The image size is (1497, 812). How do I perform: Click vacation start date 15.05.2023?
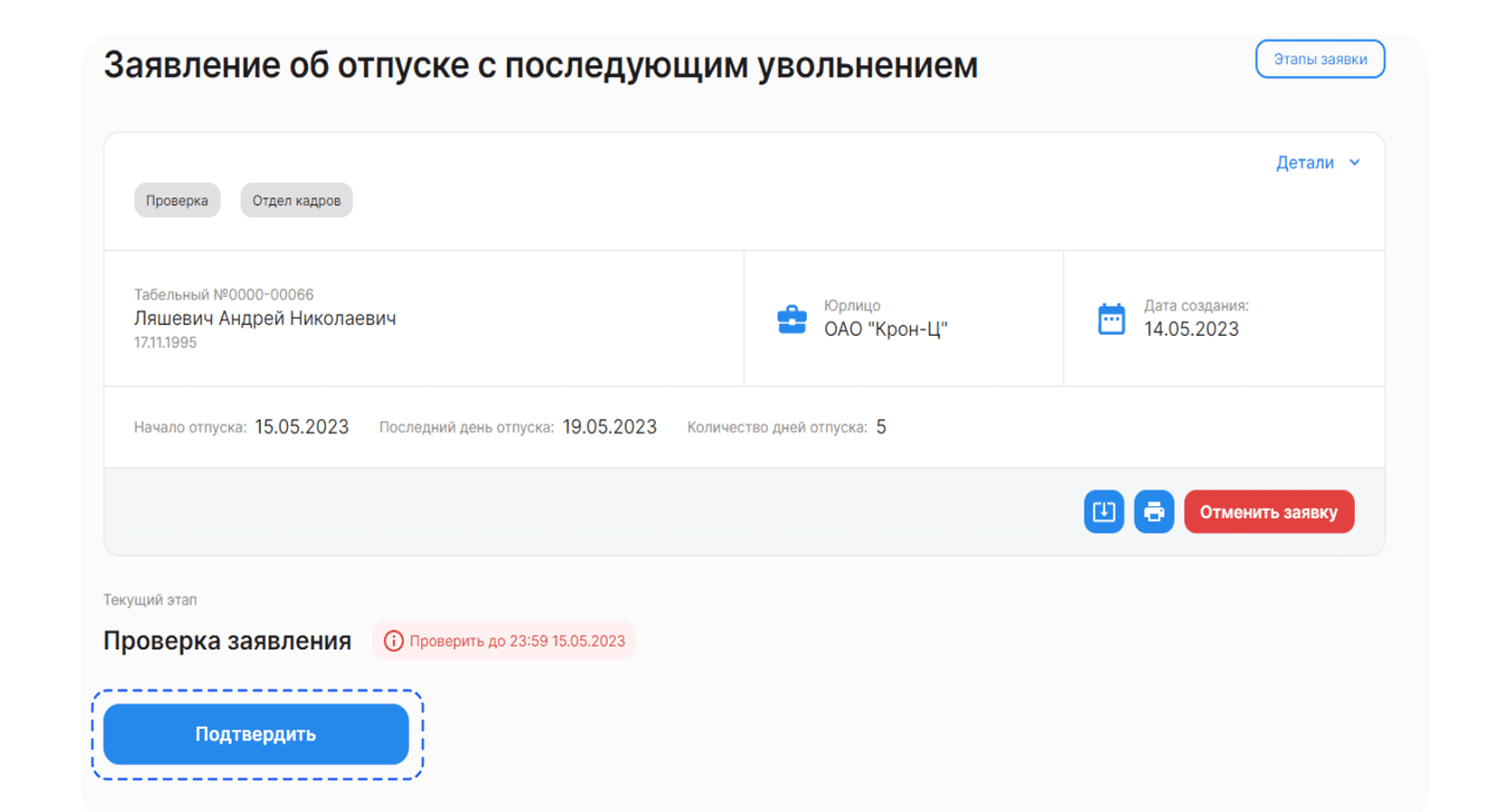coord(302,427)
